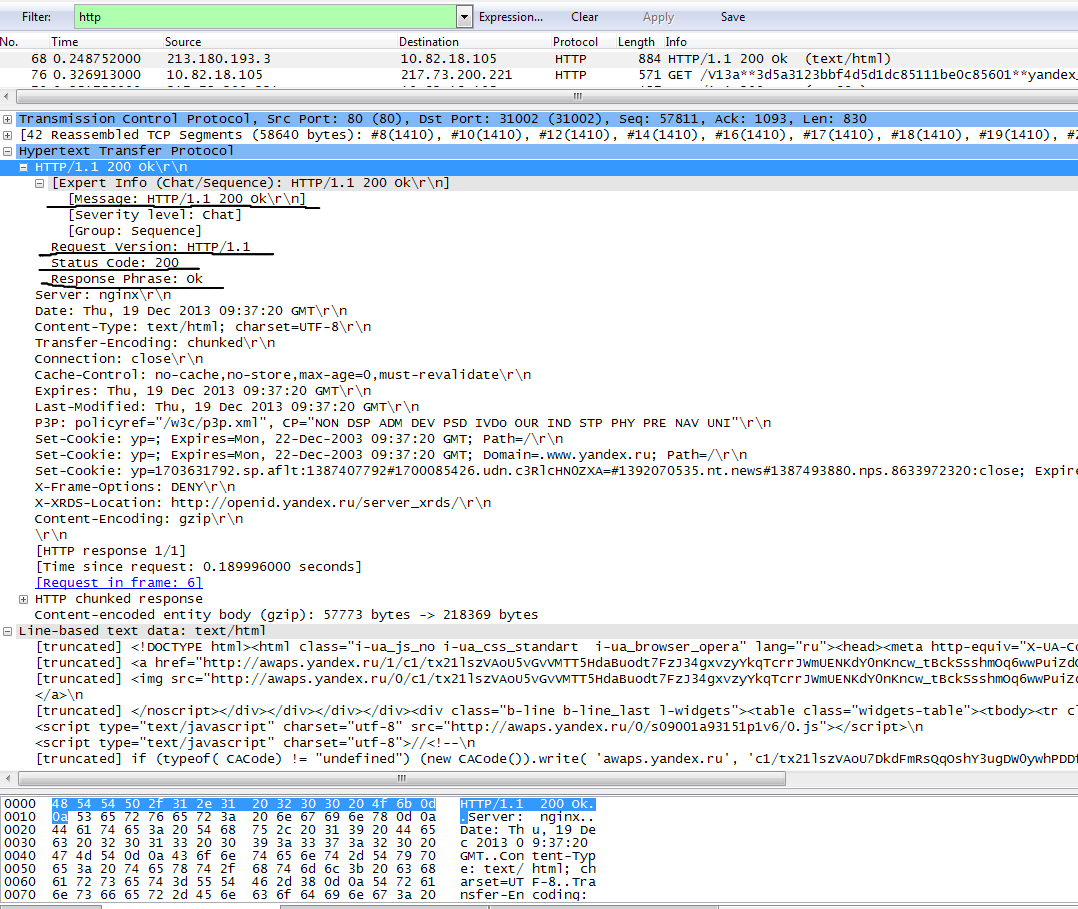This screenshot has width=1078, height=909.
Task: Click hex dump row at offset 0000
Action: point(300,804)
